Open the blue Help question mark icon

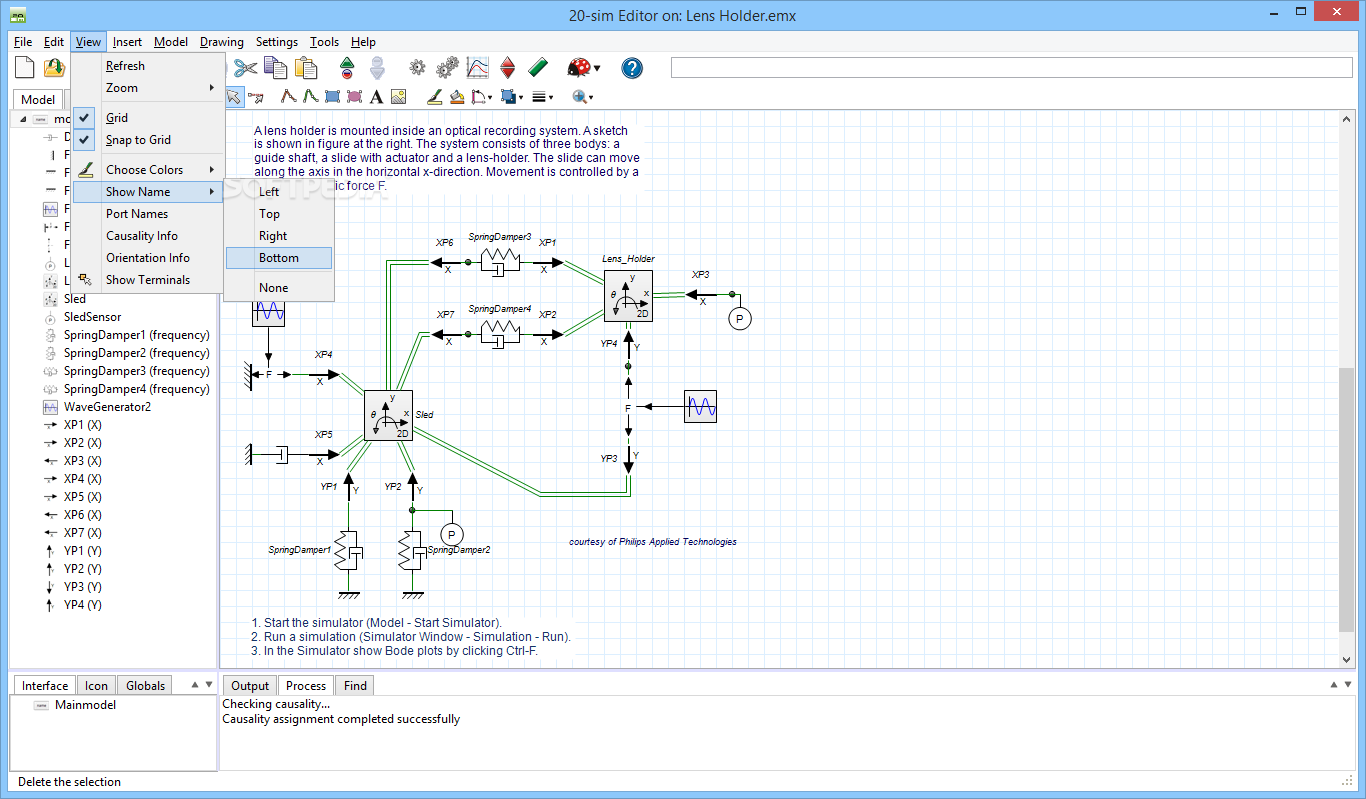[x=632, y=68]
